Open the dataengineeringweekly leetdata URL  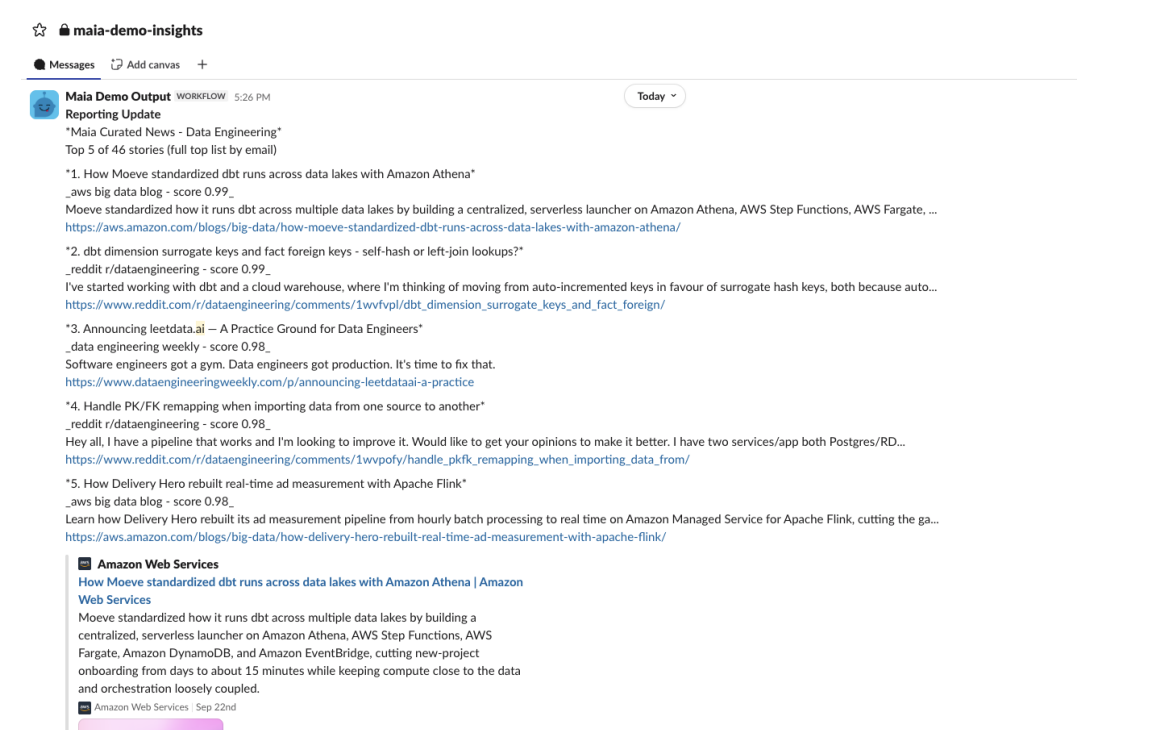coord(270,382)
